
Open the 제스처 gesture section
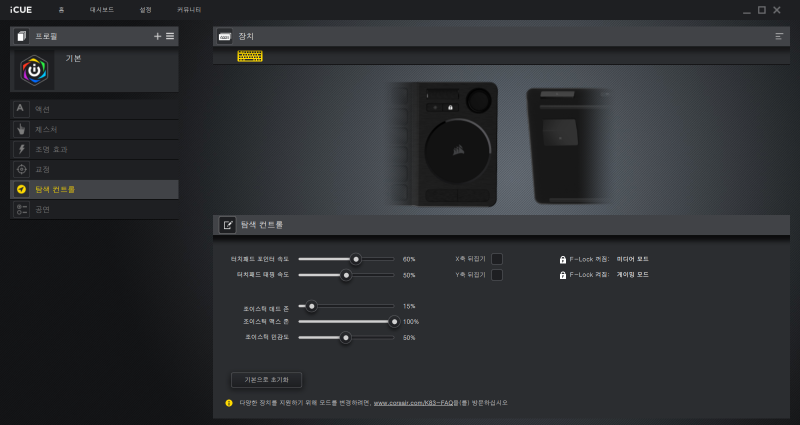pyautogui.click(x=94, y=129)
